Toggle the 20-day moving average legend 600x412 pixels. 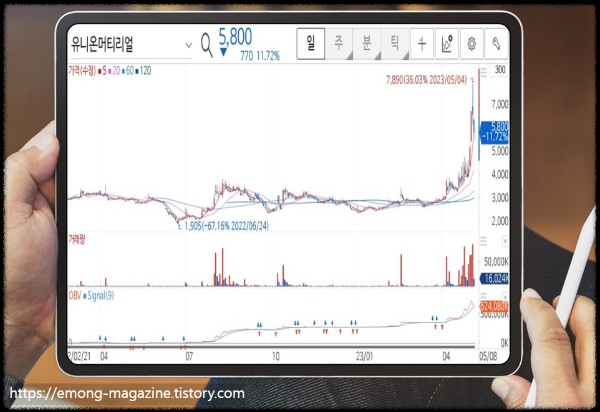coord(114,71)
